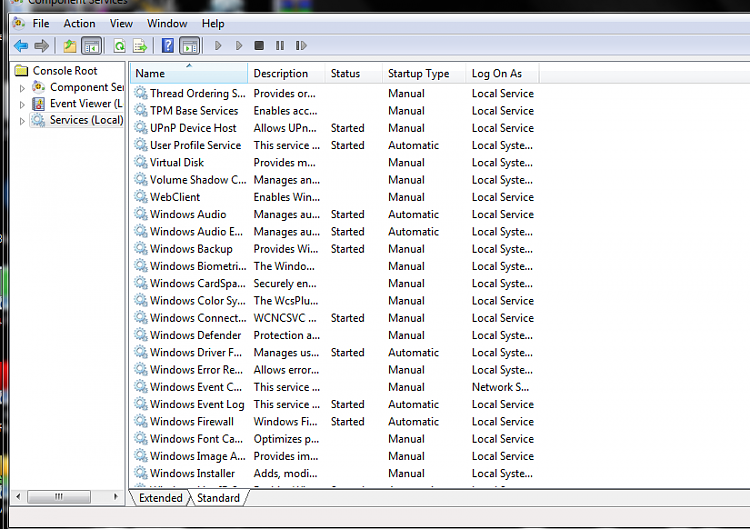Toggle Show/Hide Console Tree icon
The image size is (750, 529).
click(x=91, y=46)
